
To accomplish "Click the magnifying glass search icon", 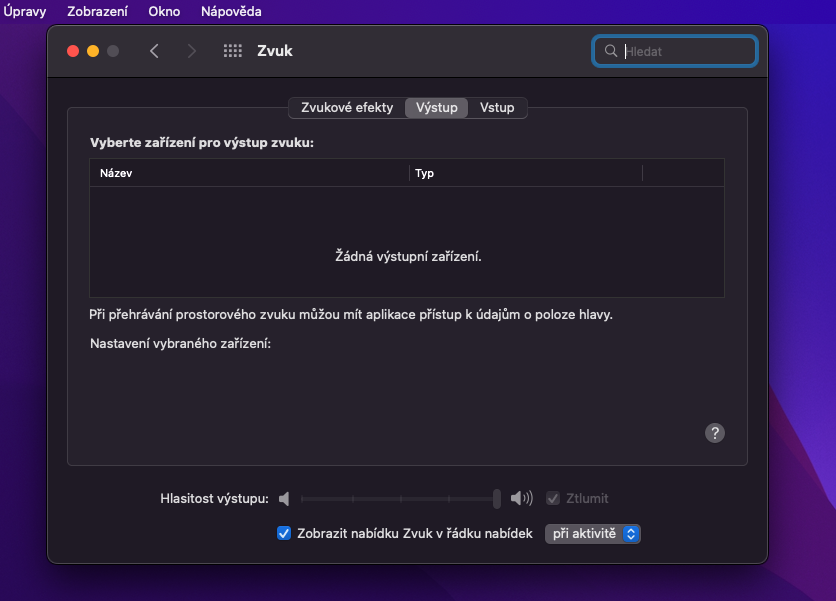I will point(611,51).
